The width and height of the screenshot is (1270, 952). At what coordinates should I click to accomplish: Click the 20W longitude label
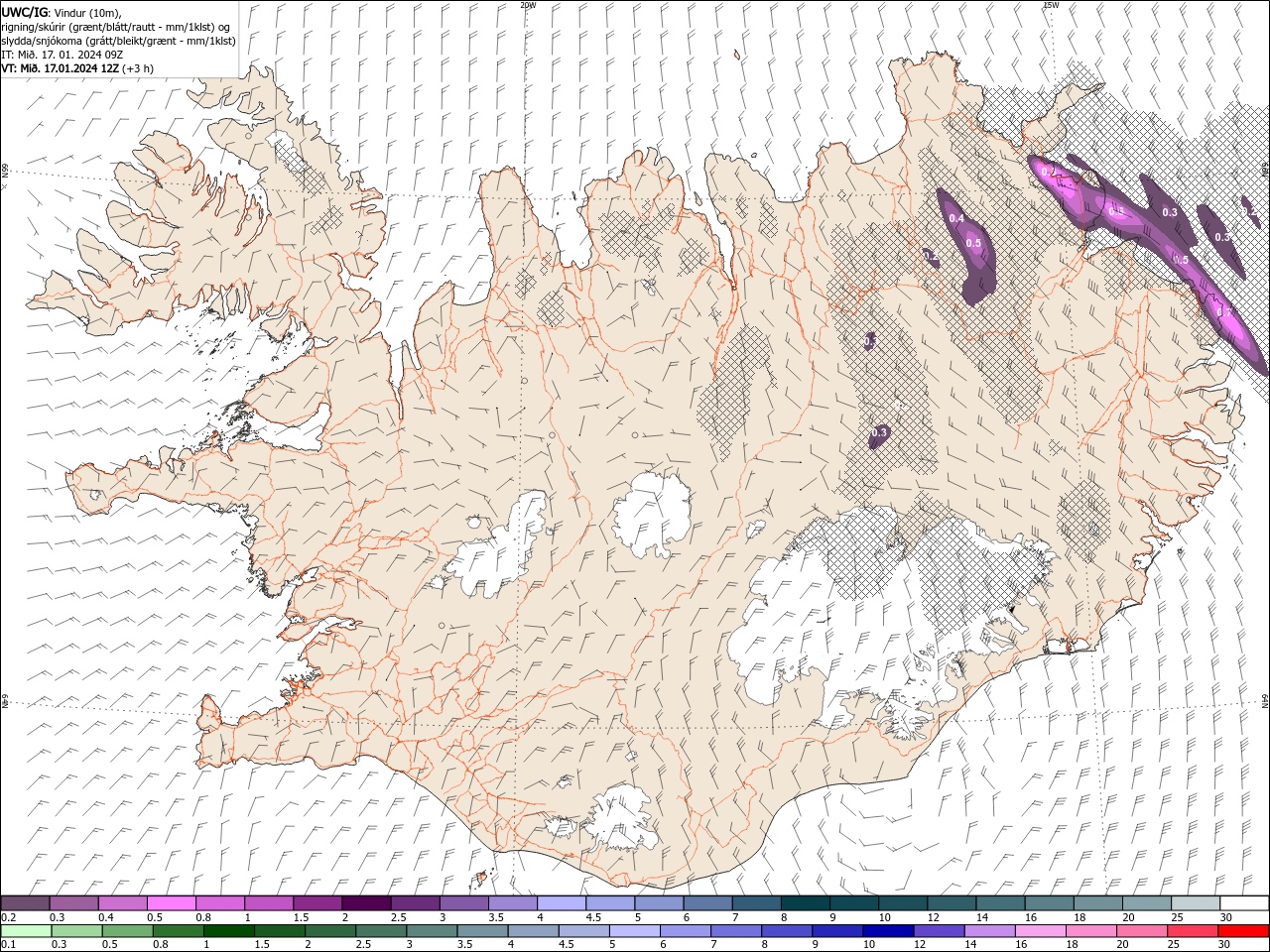point(528,5)
